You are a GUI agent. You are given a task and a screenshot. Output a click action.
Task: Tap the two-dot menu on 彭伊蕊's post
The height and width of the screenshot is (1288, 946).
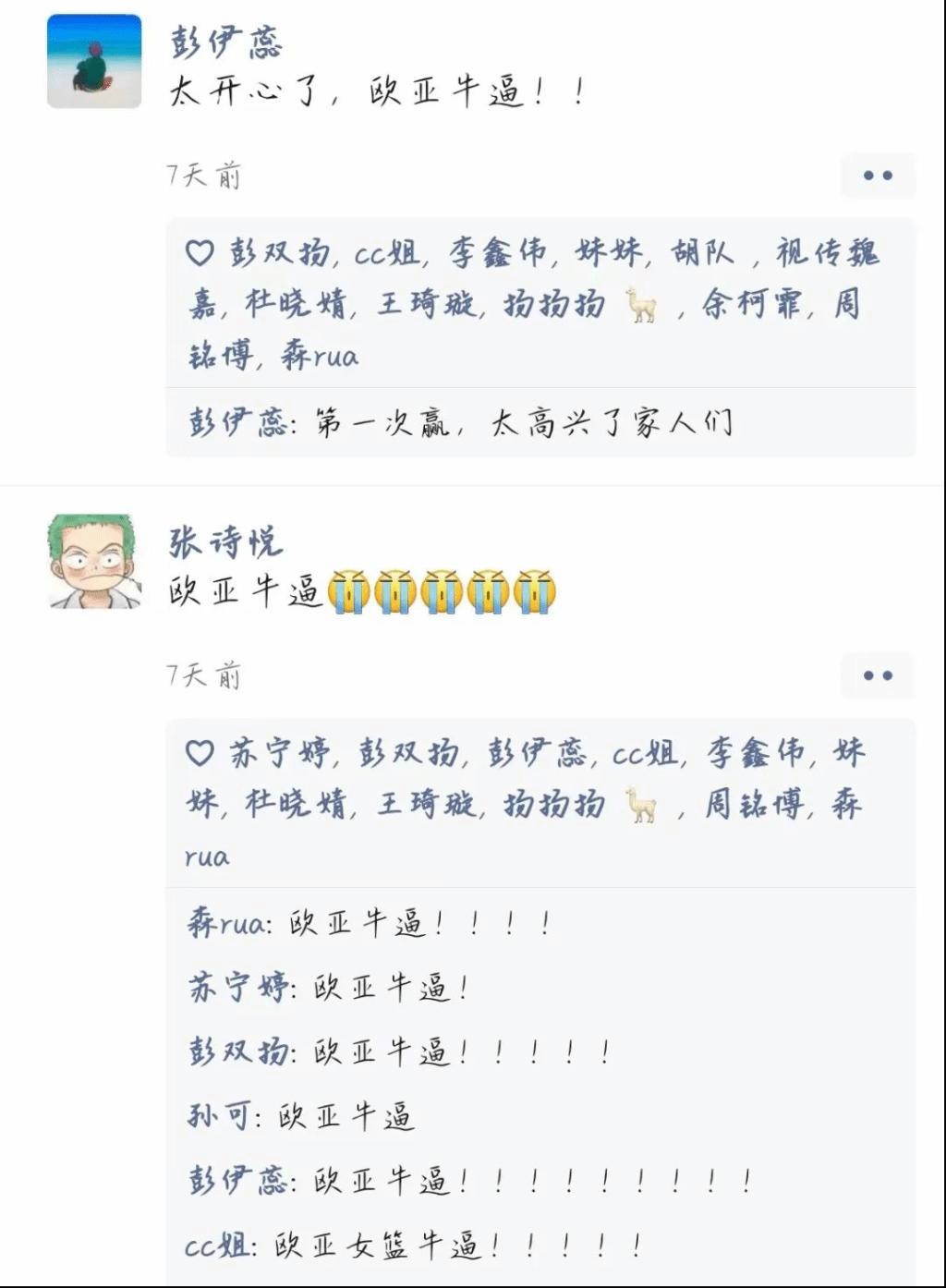(878, 175)
